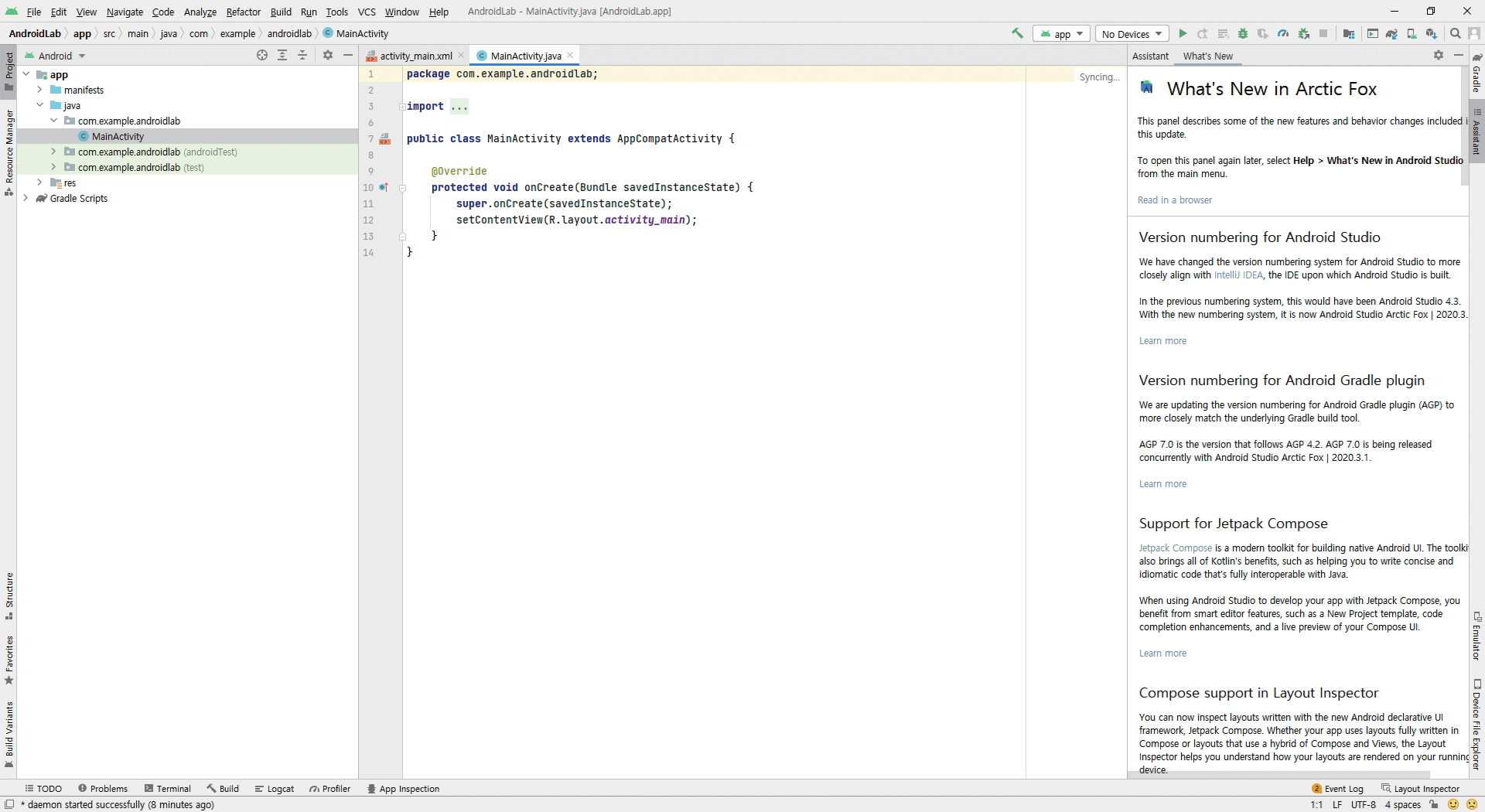Click the Jetpack Compose link
The width and height of the screenshot is (1485, 812).
[x=1175, y=548]
